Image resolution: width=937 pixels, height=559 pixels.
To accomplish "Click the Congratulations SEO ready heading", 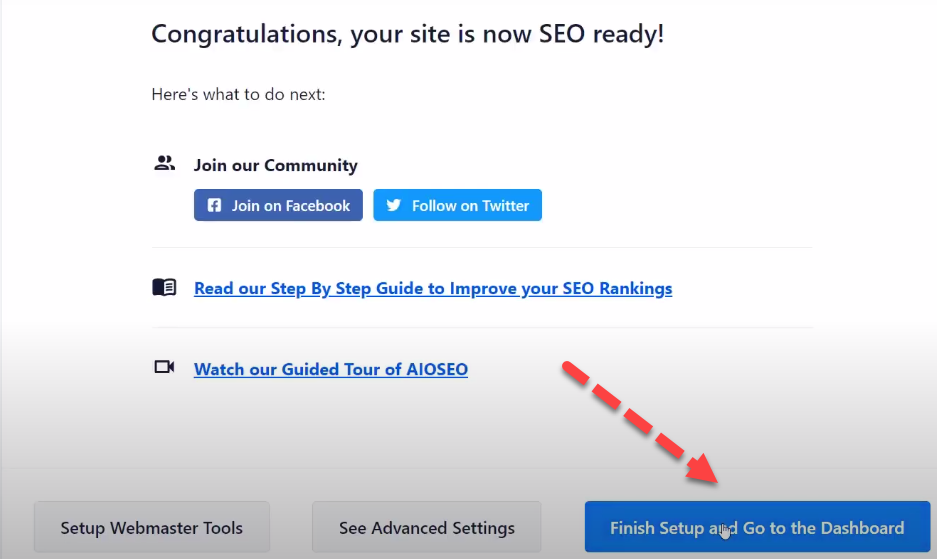I will 407,34.
